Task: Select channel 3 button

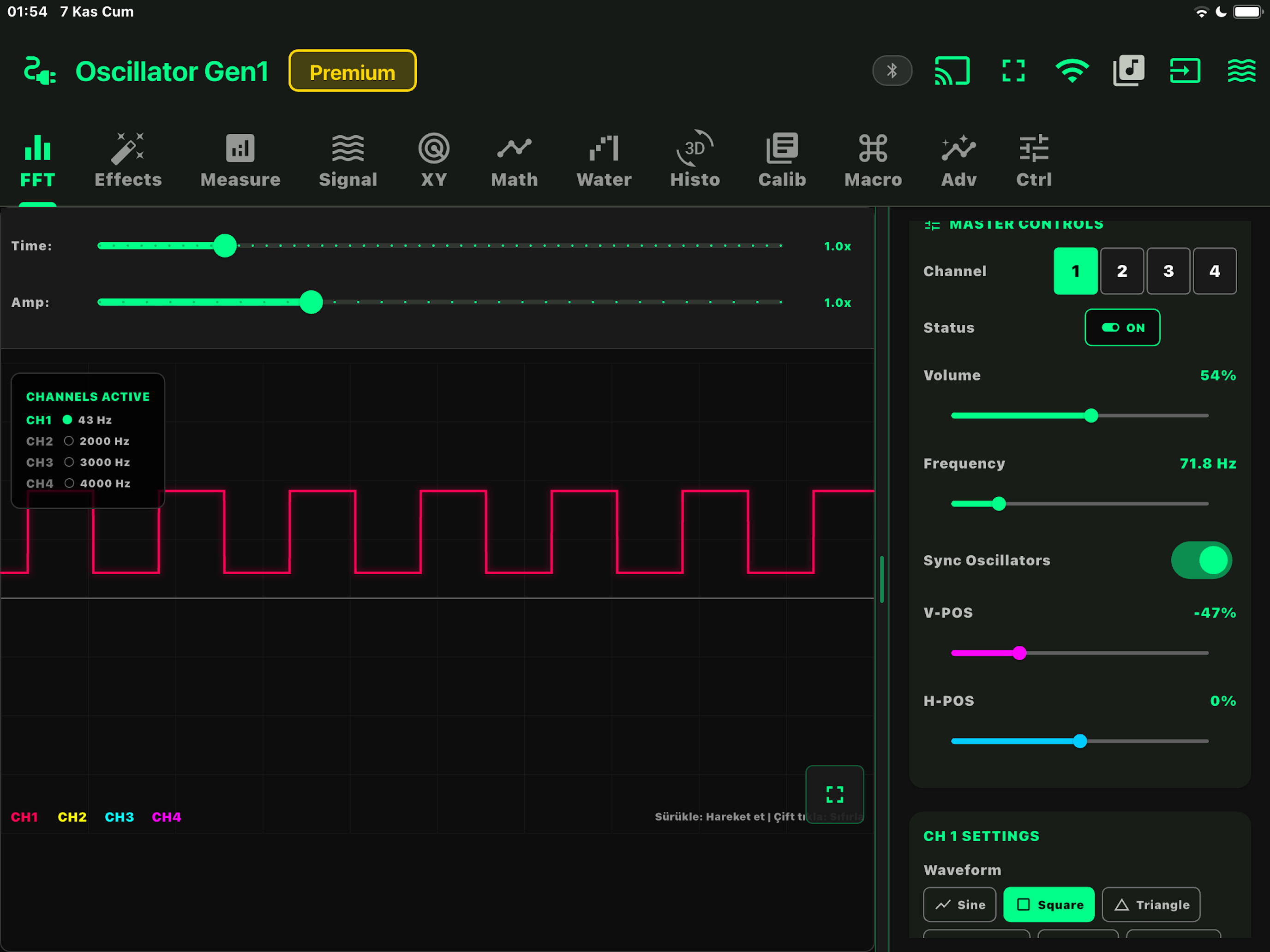Action: (1168, 271)
